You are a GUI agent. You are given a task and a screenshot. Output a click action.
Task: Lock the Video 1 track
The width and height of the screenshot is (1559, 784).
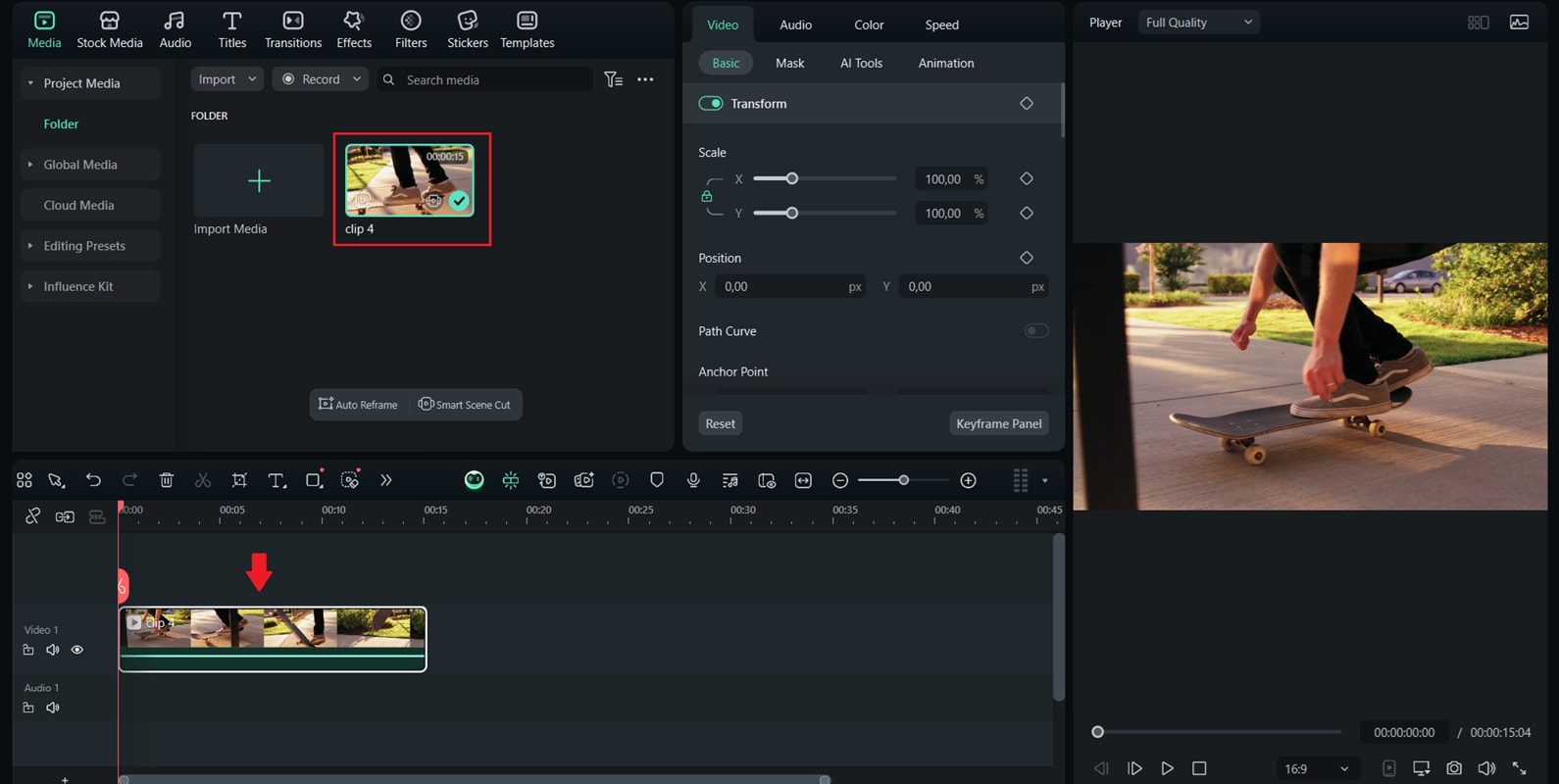28,650
